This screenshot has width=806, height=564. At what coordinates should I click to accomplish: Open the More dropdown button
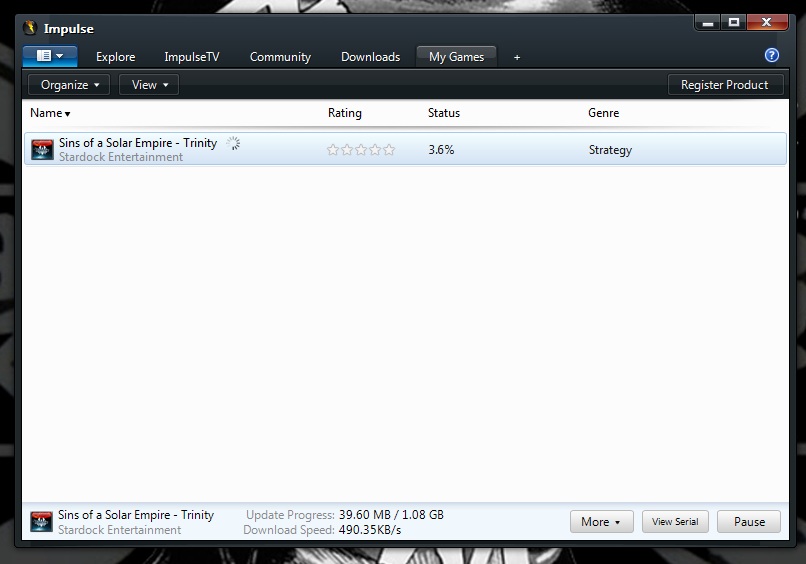click(x=601, y=522)
